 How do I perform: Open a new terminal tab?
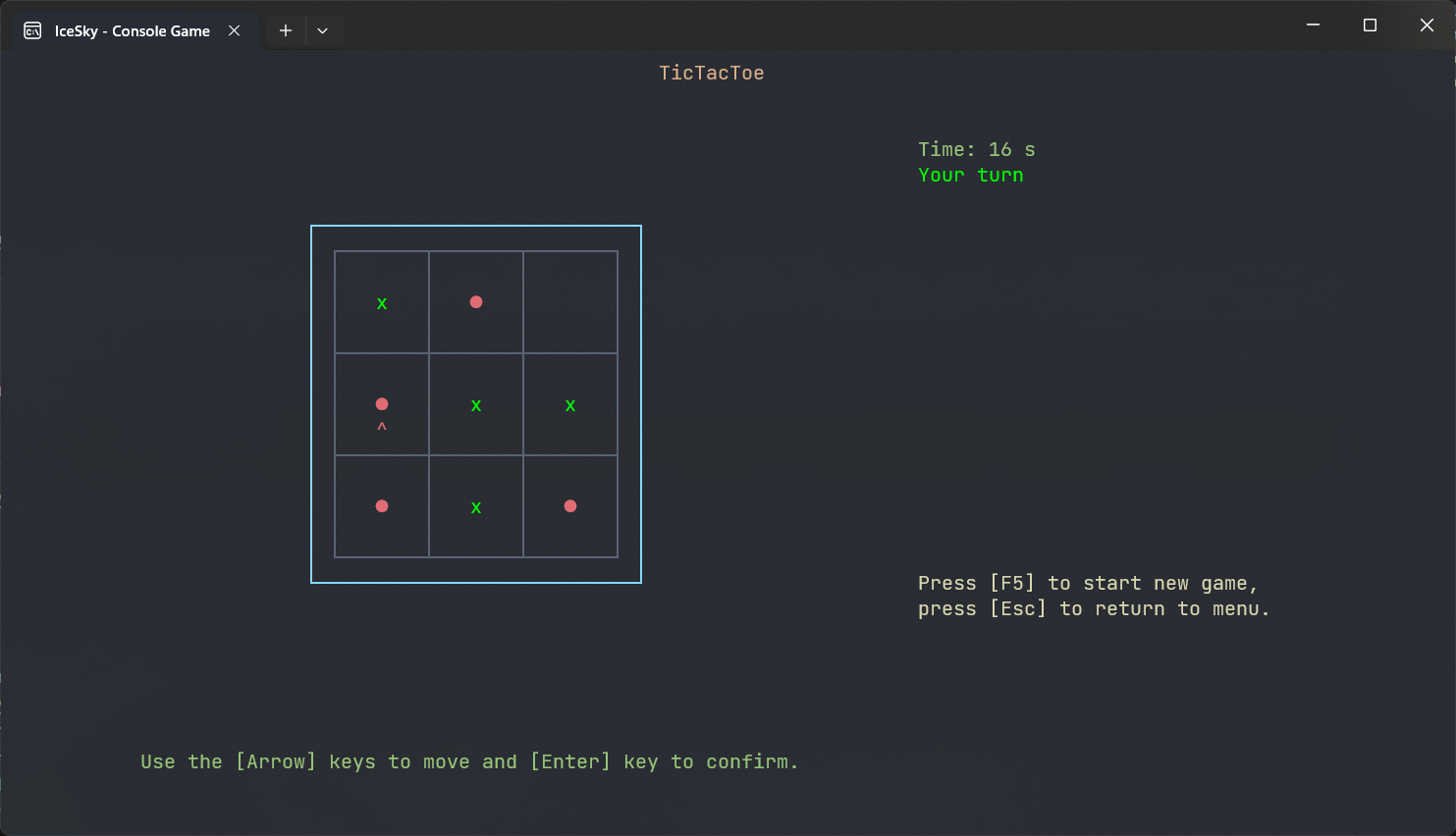286,30
